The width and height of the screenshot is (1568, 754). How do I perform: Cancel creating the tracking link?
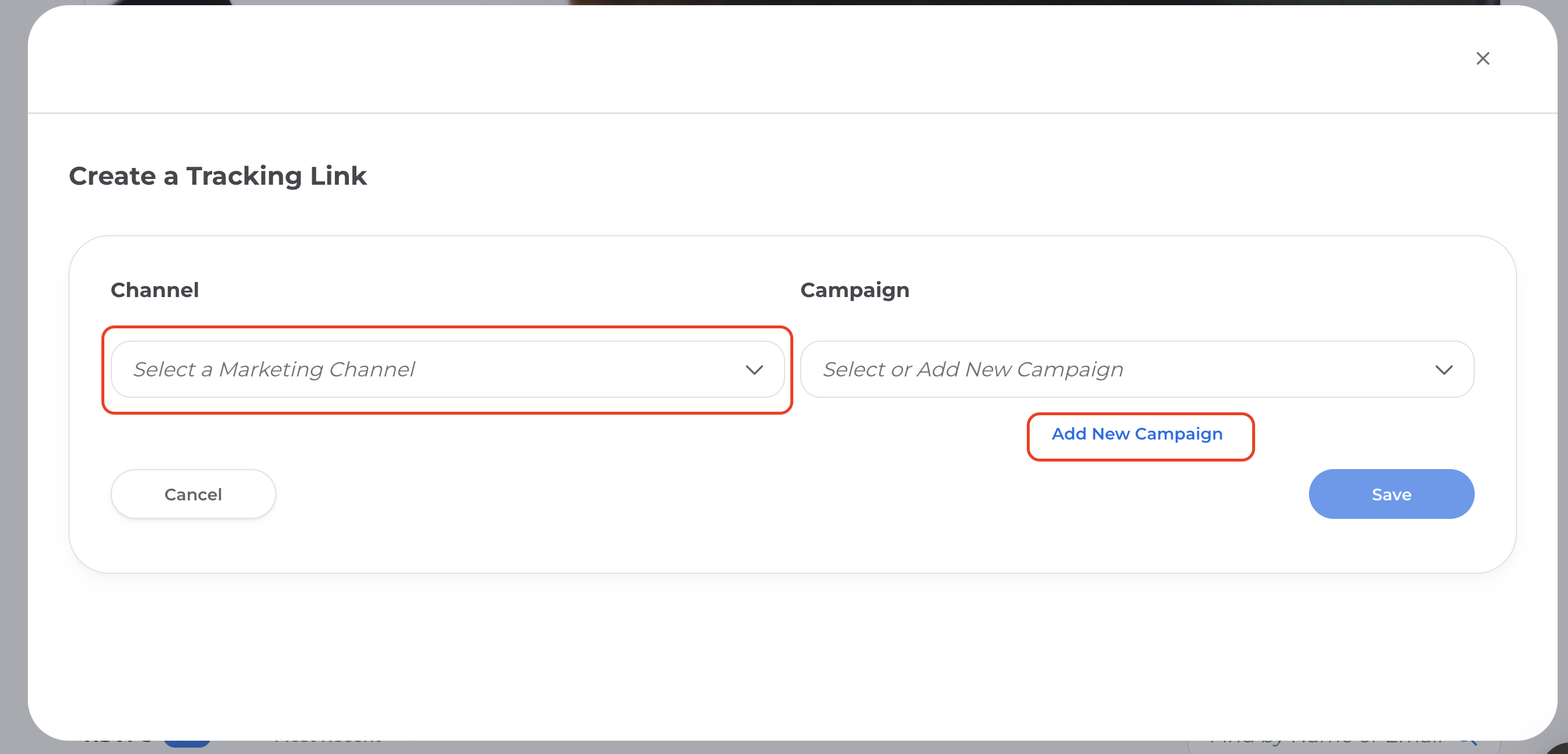point(193,494)
